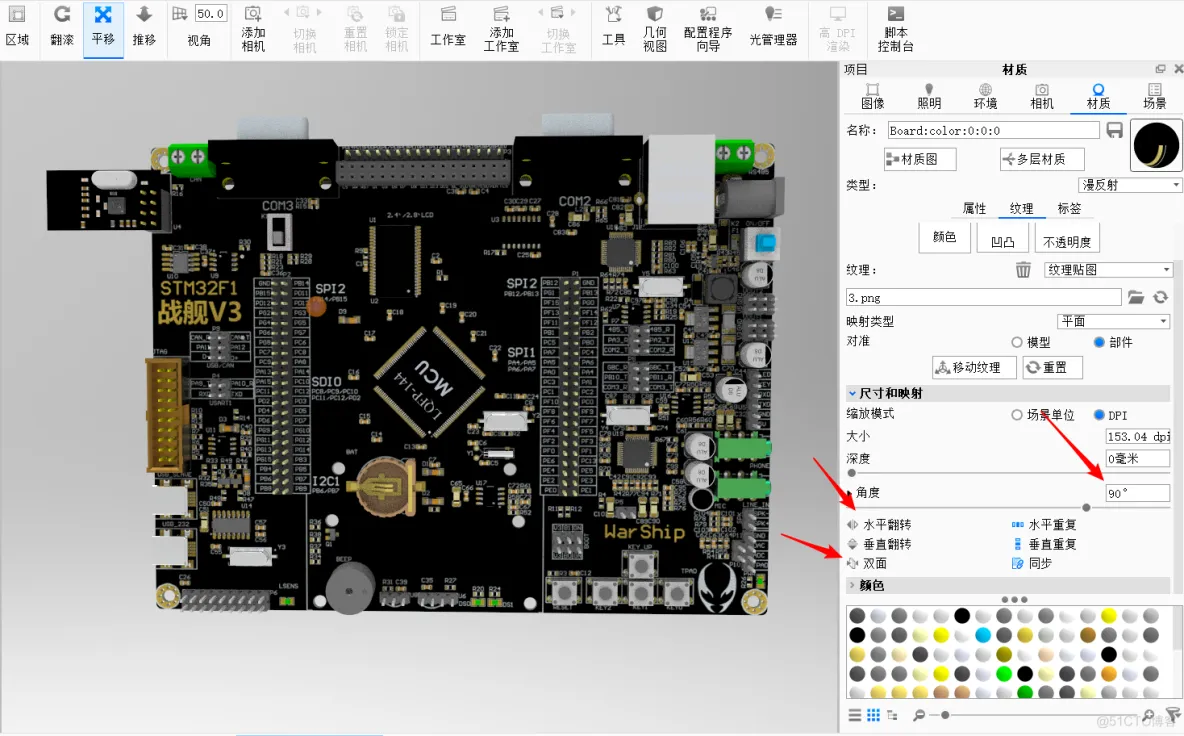Select the DPI scale mode radio

1099,414
